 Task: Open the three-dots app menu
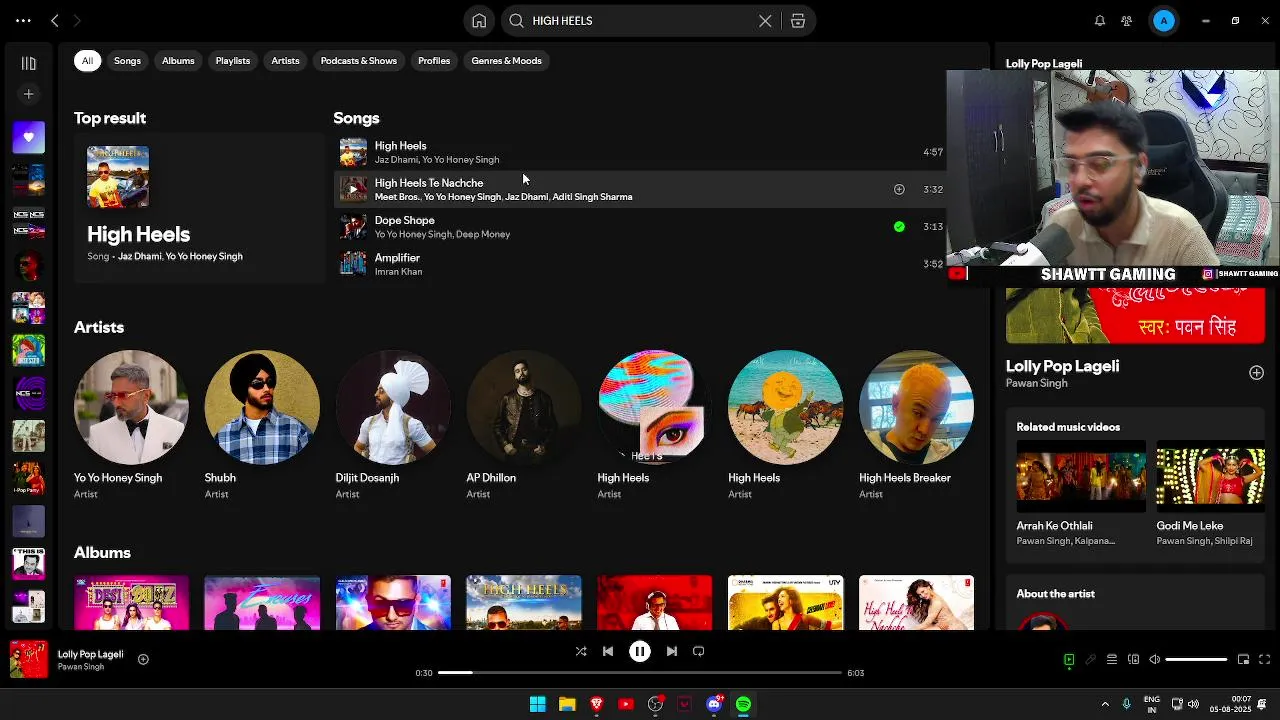[23, 20]
